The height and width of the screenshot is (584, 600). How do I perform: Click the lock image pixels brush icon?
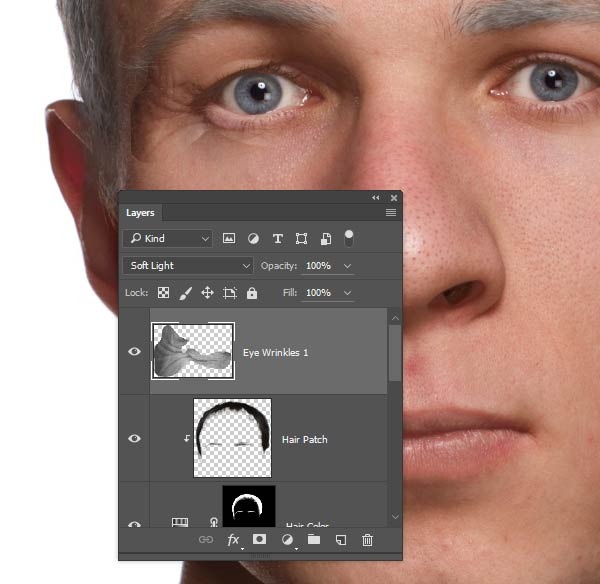[185, 293]
